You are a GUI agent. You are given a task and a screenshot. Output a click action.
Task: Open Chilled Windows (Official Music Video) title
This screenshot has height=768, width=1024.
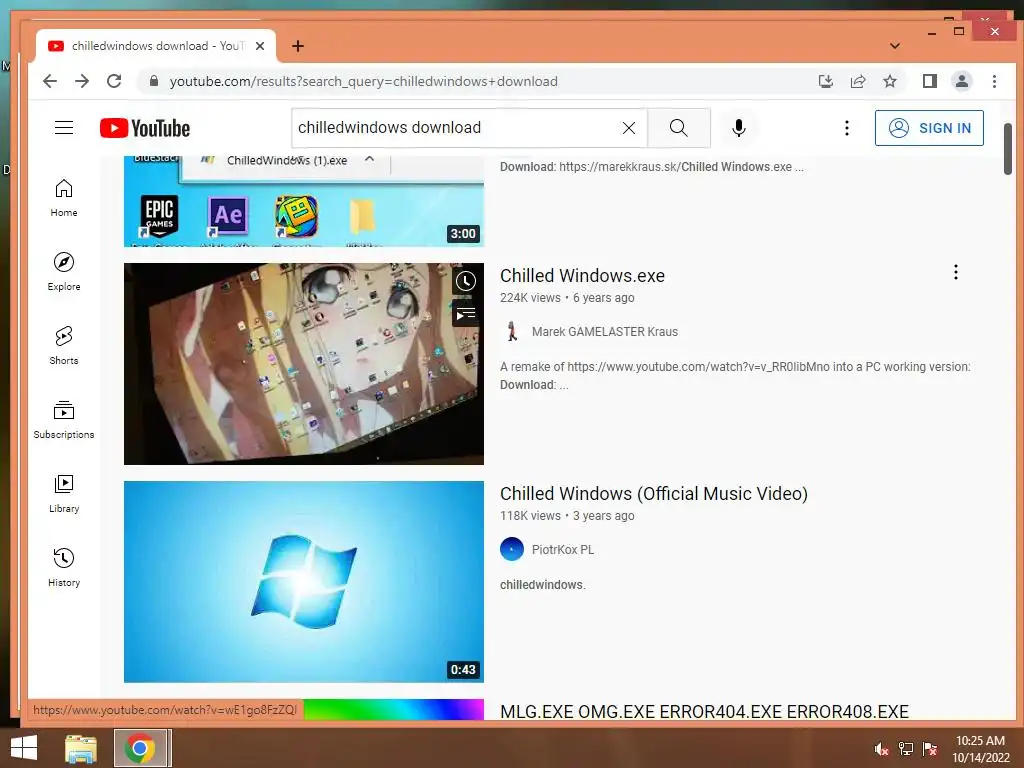[x=654, y=494]
